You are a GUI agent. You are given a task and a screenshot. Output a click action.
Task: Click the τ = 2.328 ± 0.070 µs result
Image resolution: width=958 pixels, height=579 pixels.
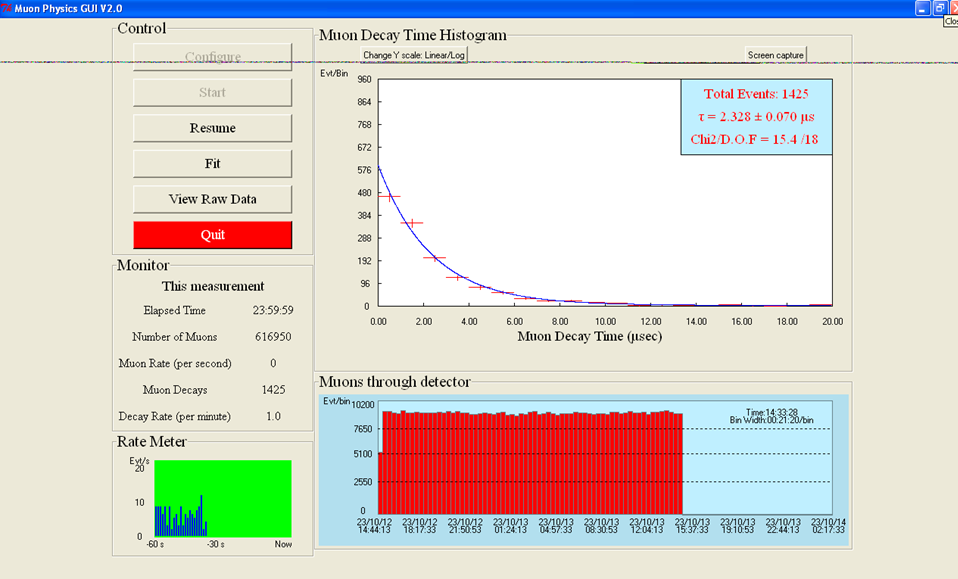click(x=756, y=117)
